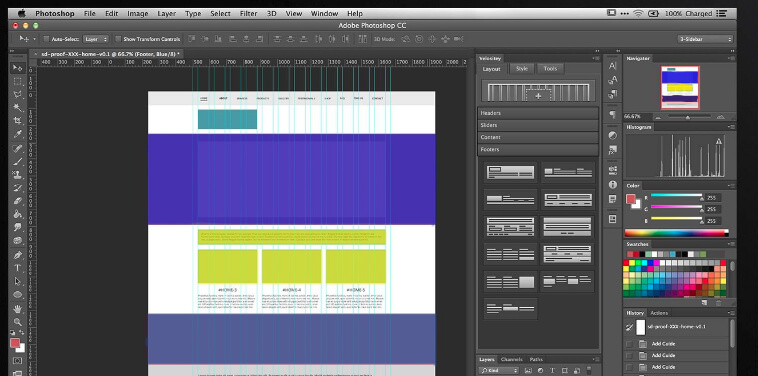The width and height of the screenshot is (758, 376).
Task: Expand the Sliders section in Velocity
Action: [538, 125]
